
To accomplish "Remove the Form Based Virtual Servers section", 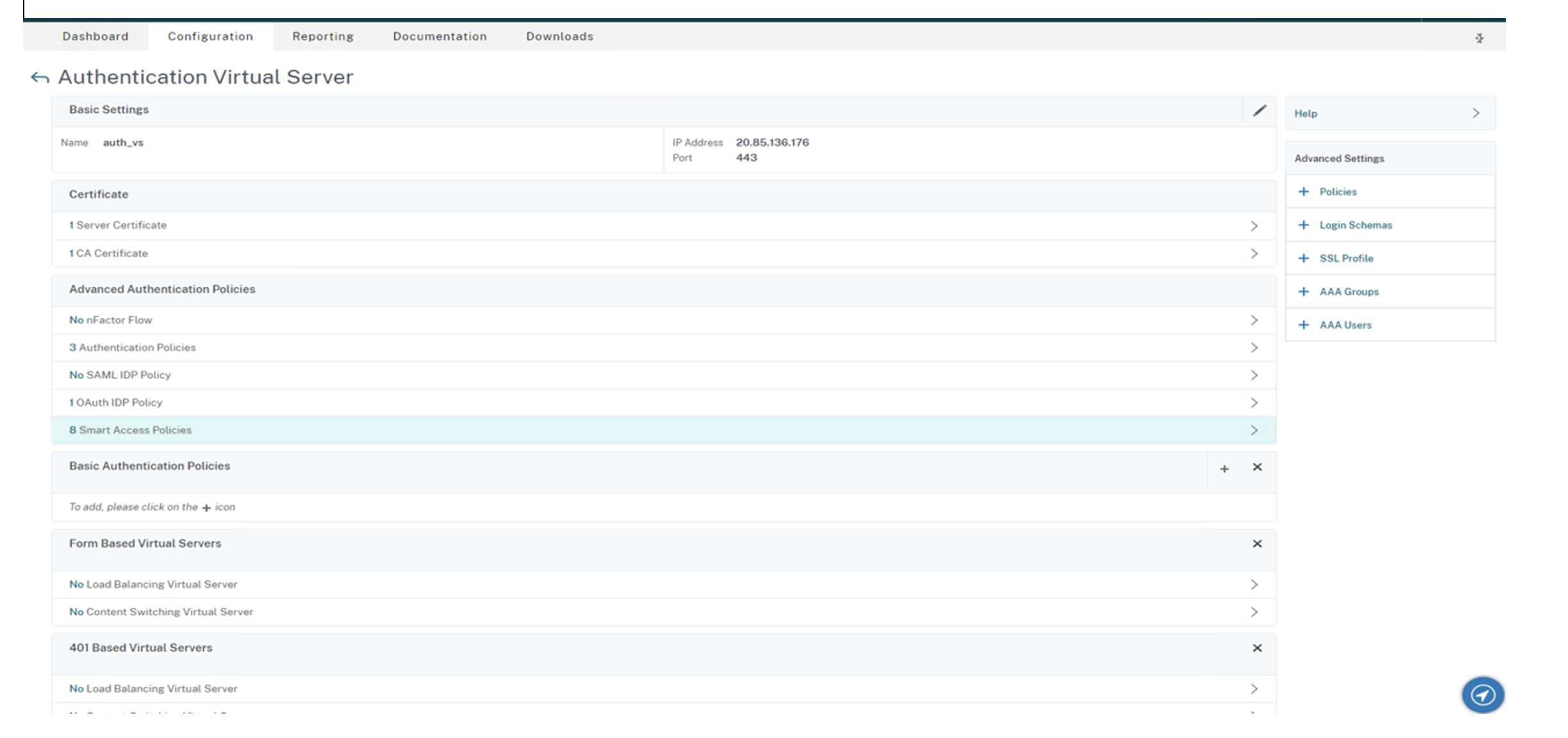I will (1257, 543).
